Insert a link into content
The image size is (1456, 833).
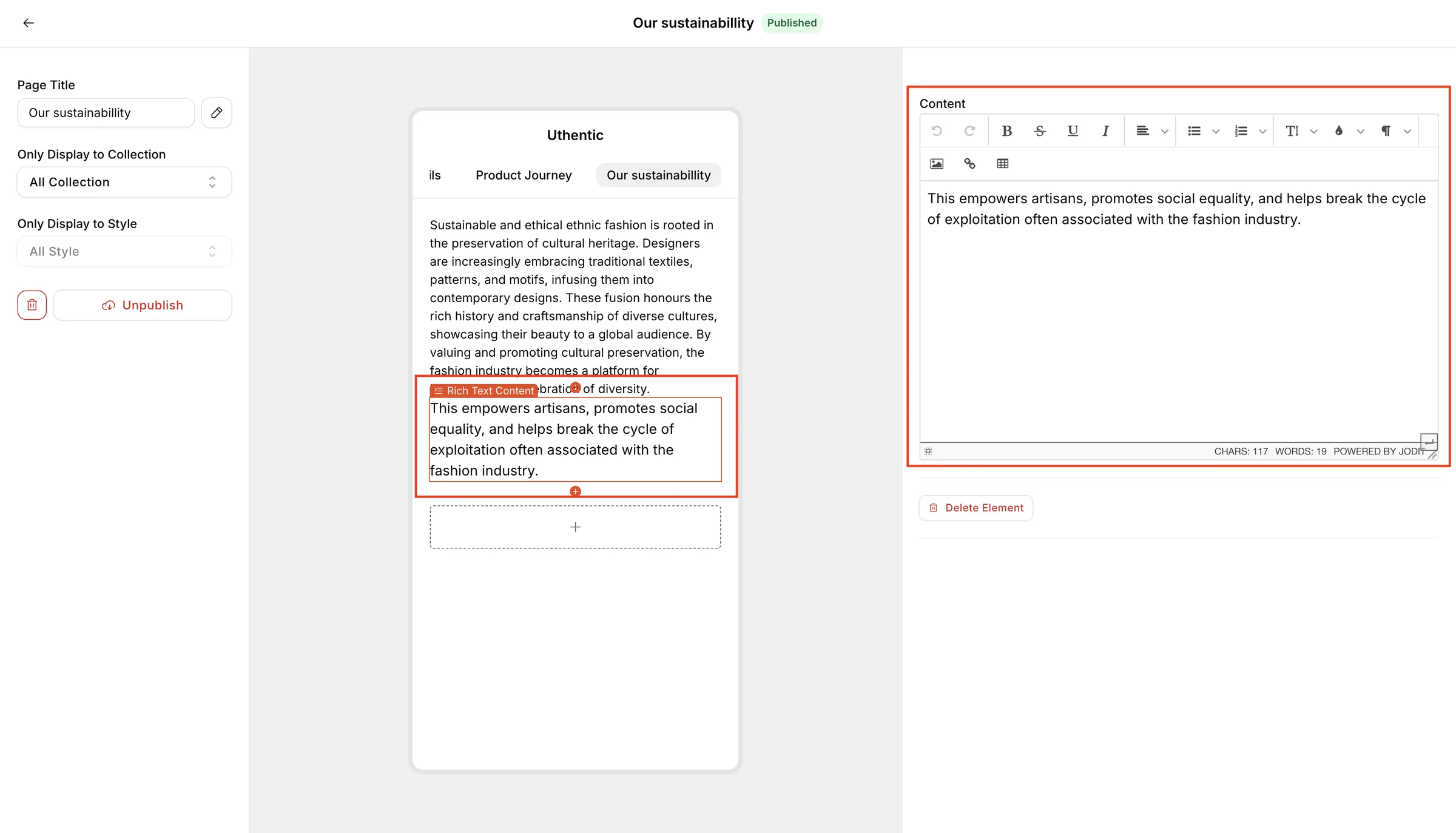(x=969, y=164)
